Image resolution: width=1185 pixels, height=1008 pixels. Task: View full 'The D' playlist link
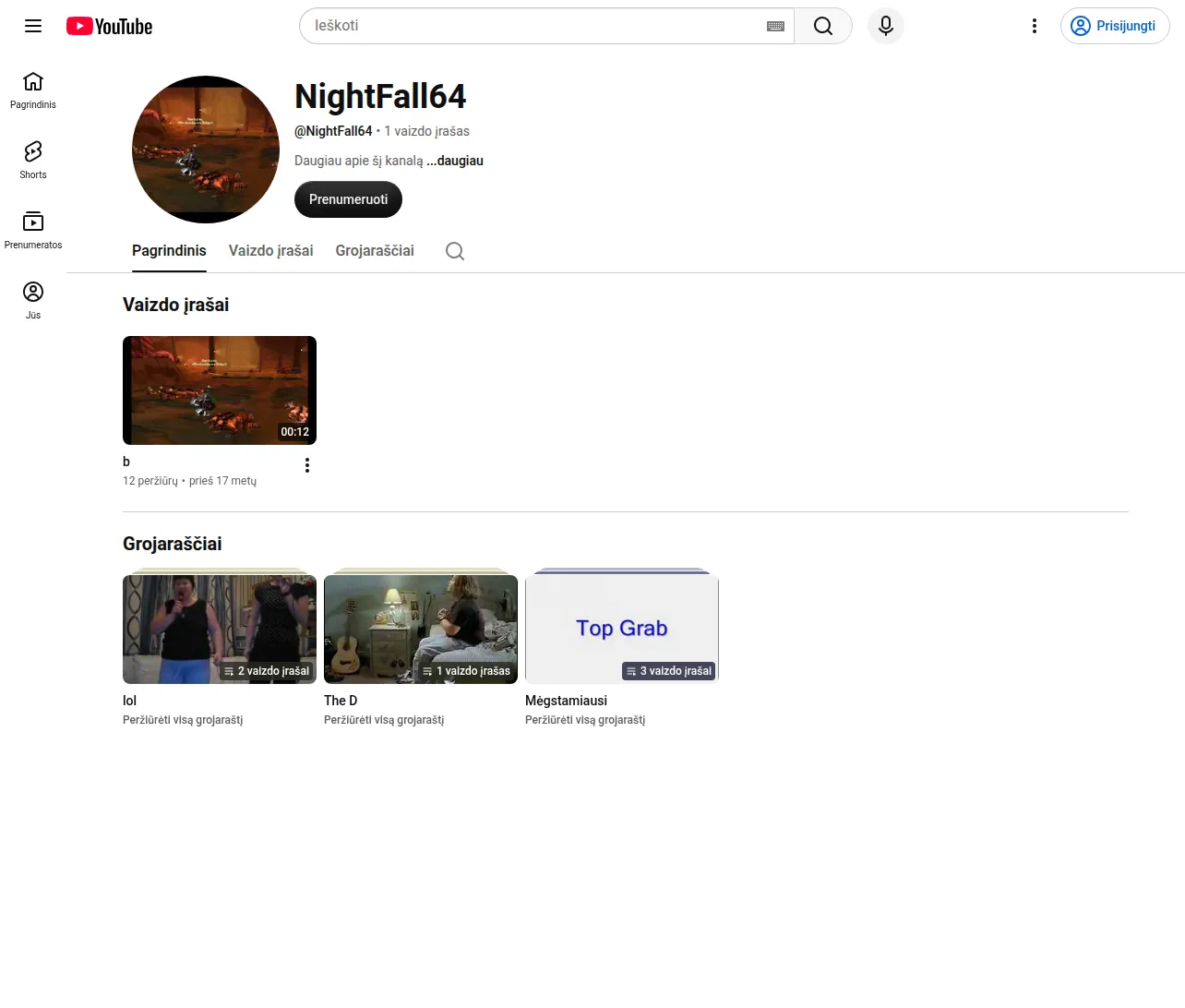coord(384,720)
